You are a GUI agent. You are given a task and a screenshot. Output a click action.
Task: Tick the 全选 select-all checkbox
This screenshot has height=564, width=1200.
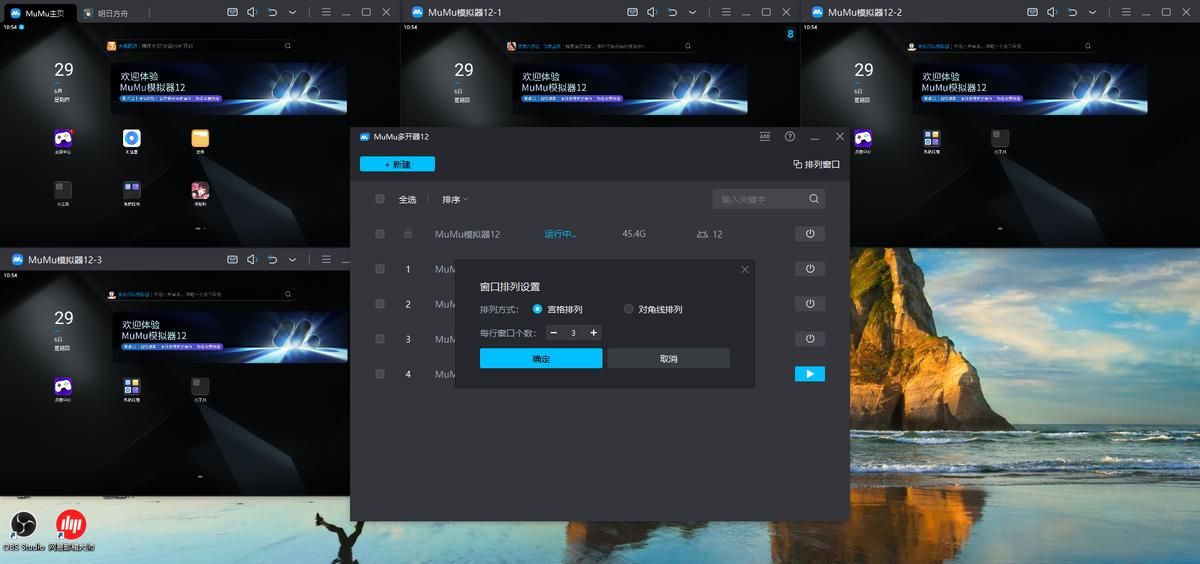click(380, 199)
